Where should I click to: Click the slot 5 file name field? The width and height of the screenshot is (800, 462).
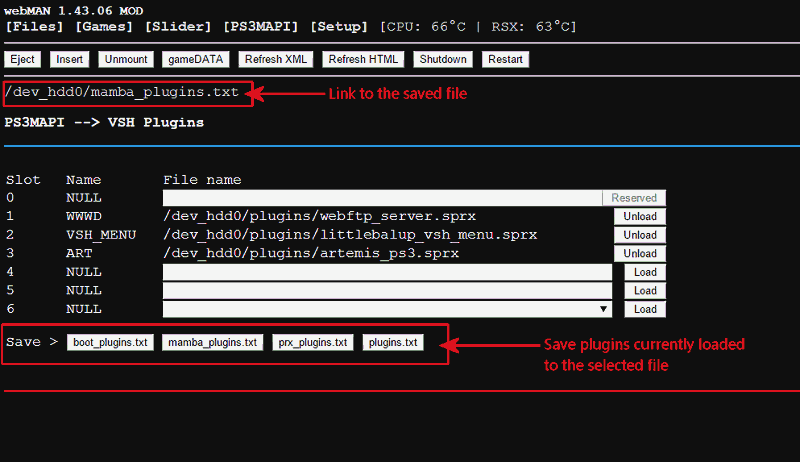387,291
